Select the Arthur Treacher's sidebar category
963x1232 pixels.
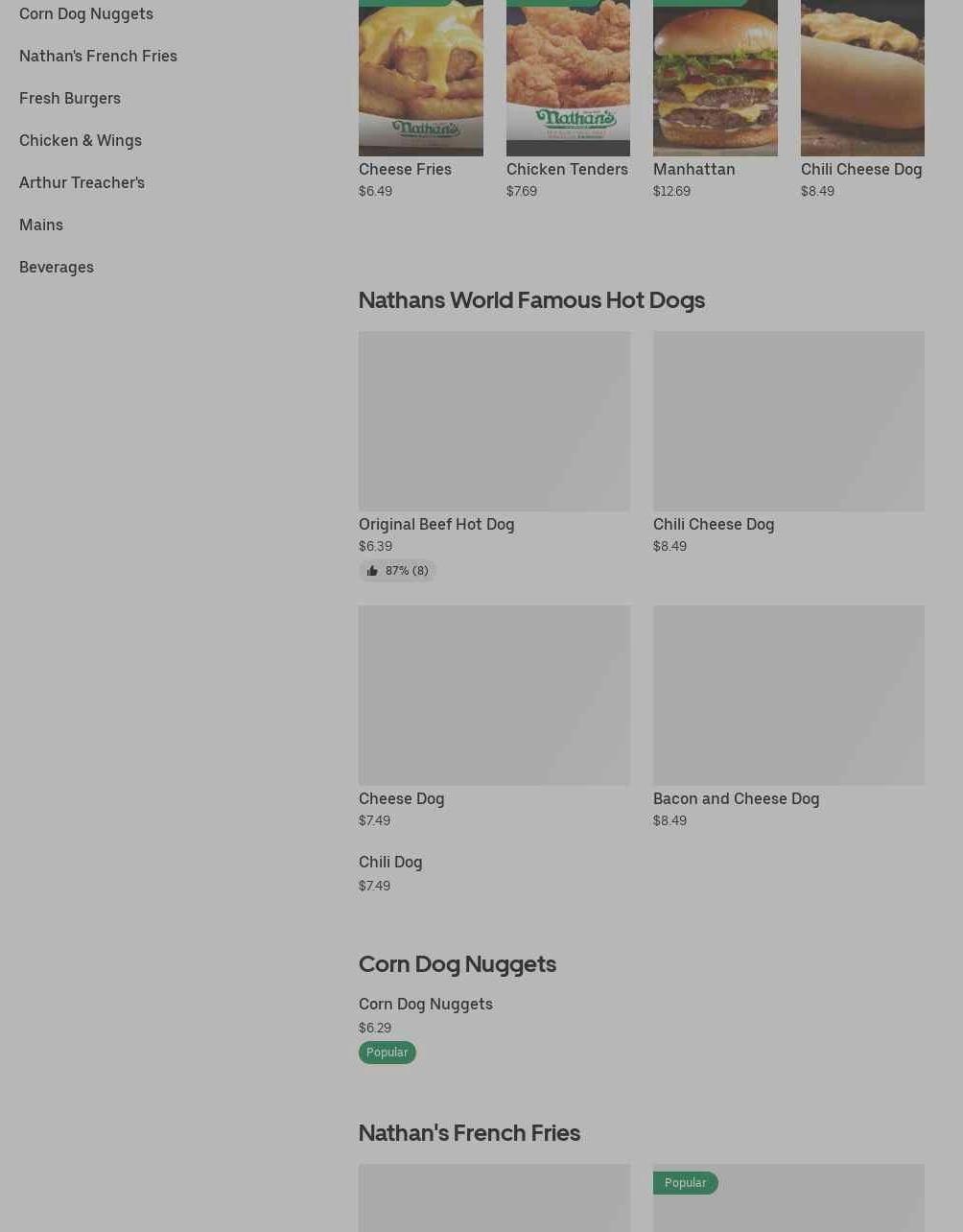tap(82, 182)
